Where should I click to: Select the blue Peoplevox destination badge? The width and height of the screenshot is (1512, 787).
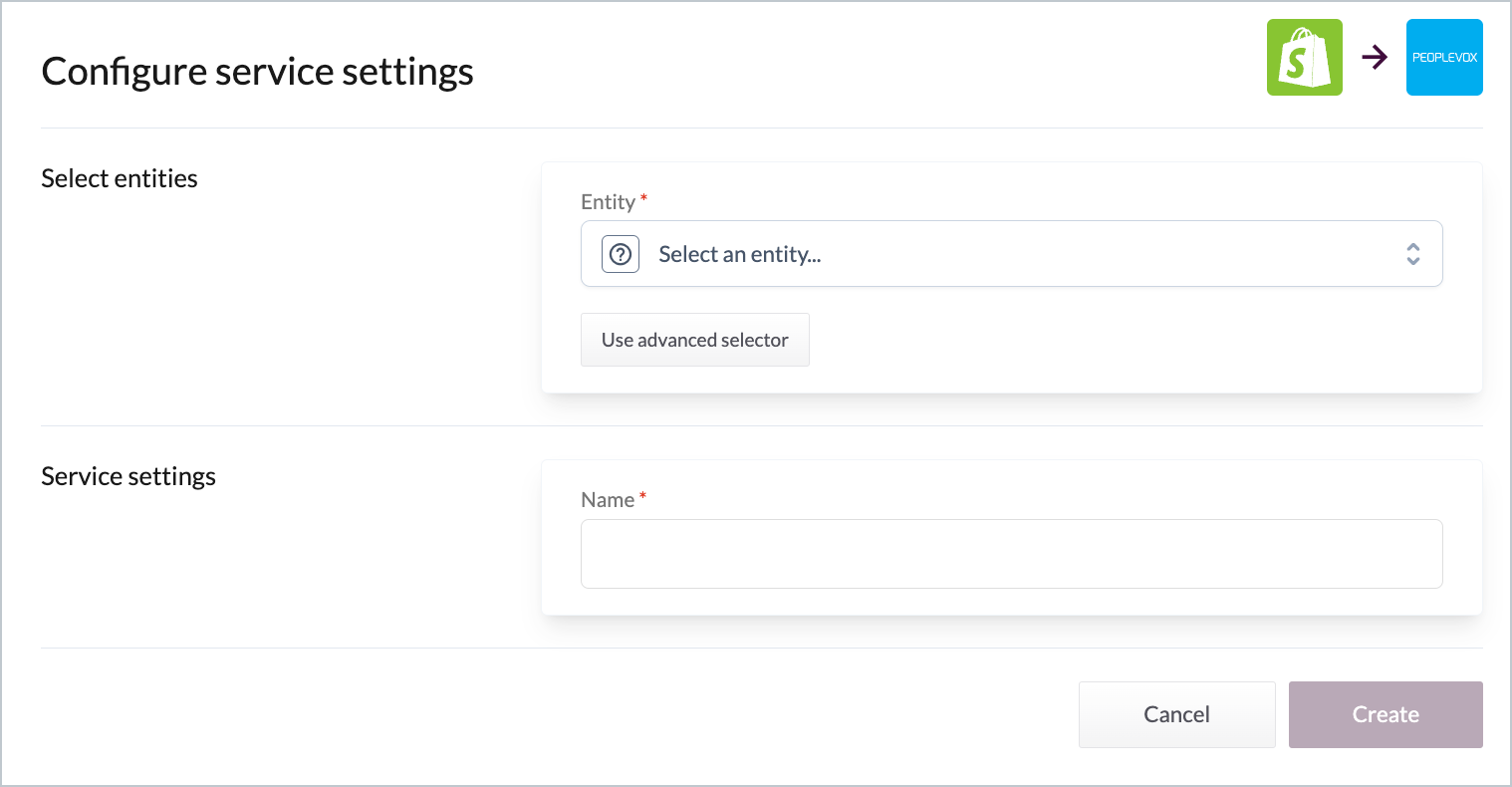coord(1444,57)
